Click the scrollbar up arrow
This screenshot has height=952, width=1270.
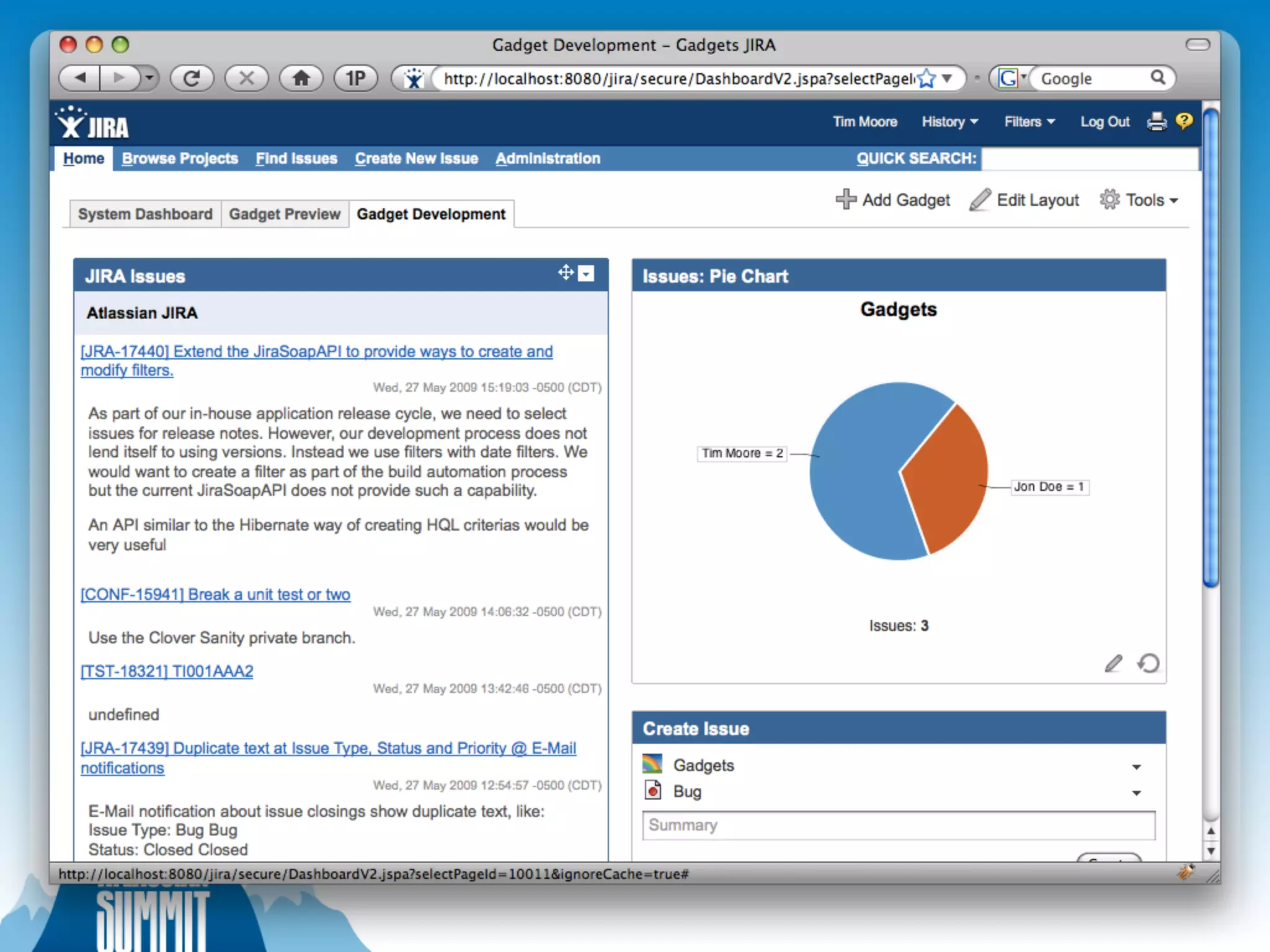tap(1210, 831)
